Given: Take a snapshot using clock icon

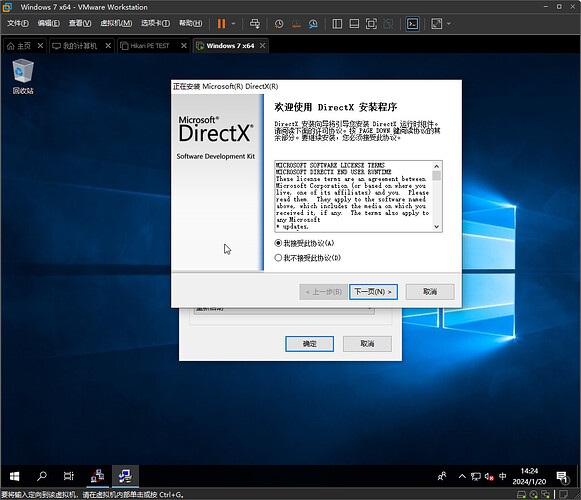Looking at the screenshot, I should (x=279, y=24).
